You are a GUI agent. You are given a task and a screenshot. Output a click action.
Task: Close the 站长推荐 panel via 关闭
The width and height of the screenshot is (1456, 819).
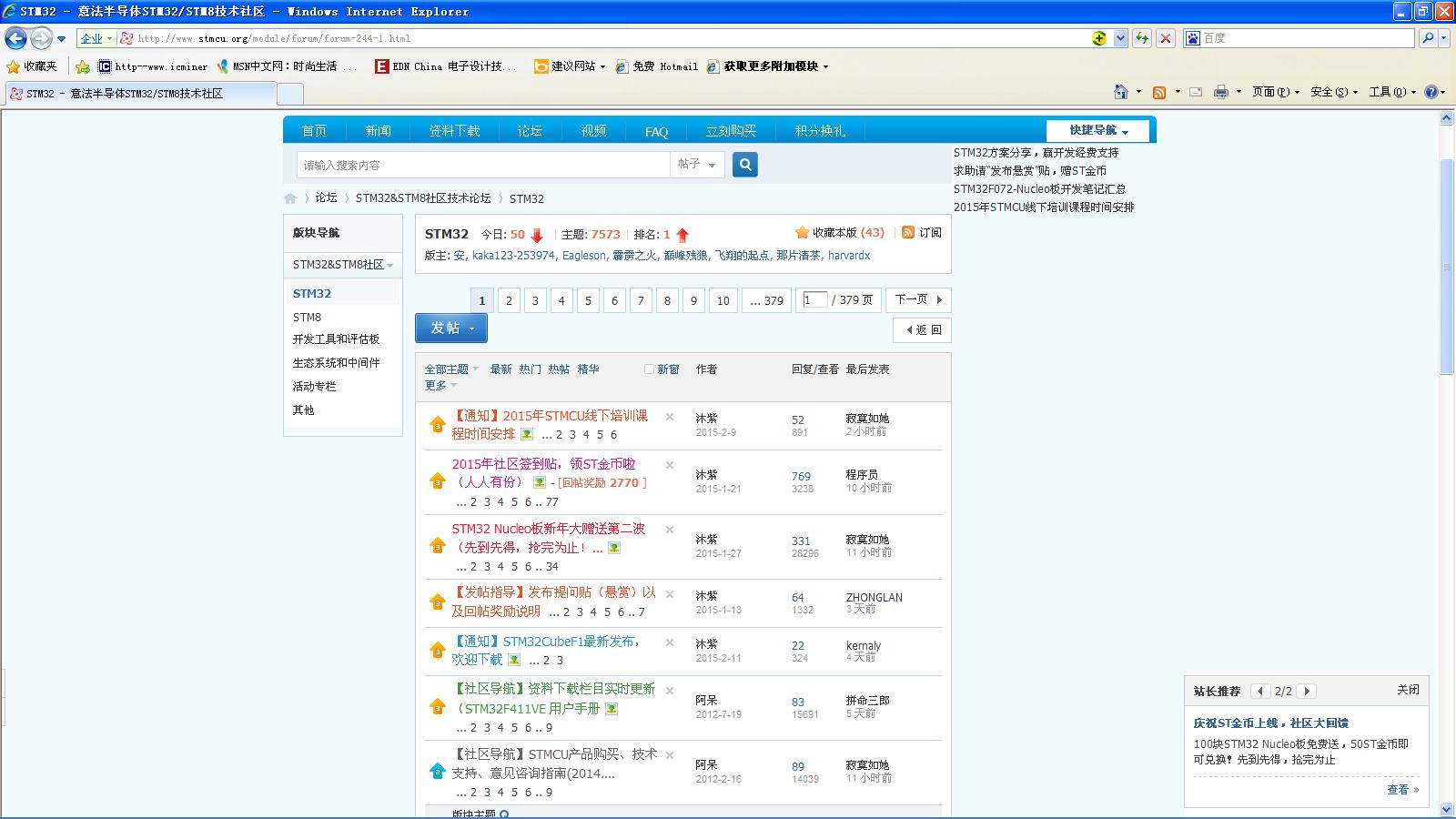pos(1408,690)
